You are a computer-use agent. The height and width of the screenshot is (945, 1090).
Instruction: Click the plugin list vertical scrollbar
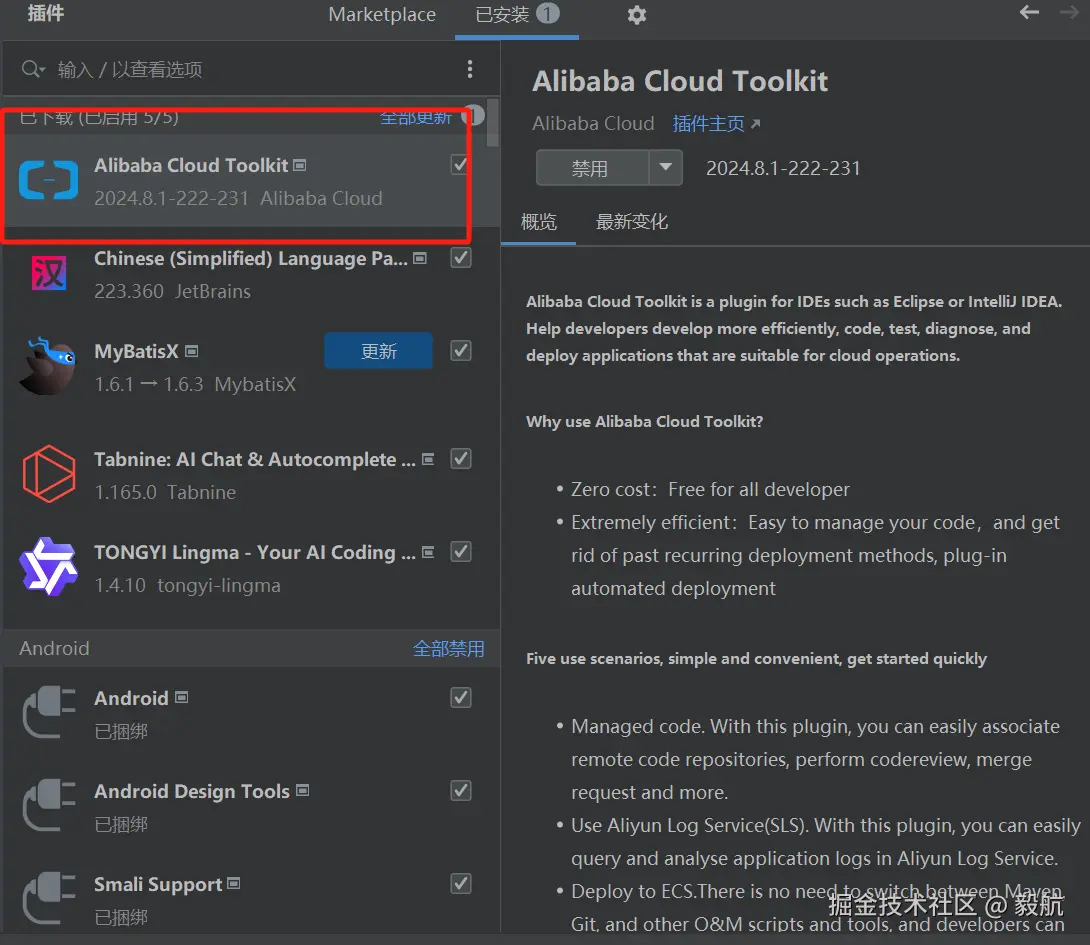click(493, 123)
